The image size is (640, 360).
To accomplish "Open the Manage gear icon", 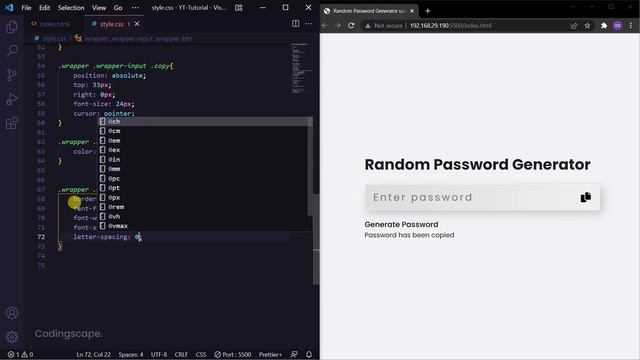I will pyautogui.click(x=12, y=337).
